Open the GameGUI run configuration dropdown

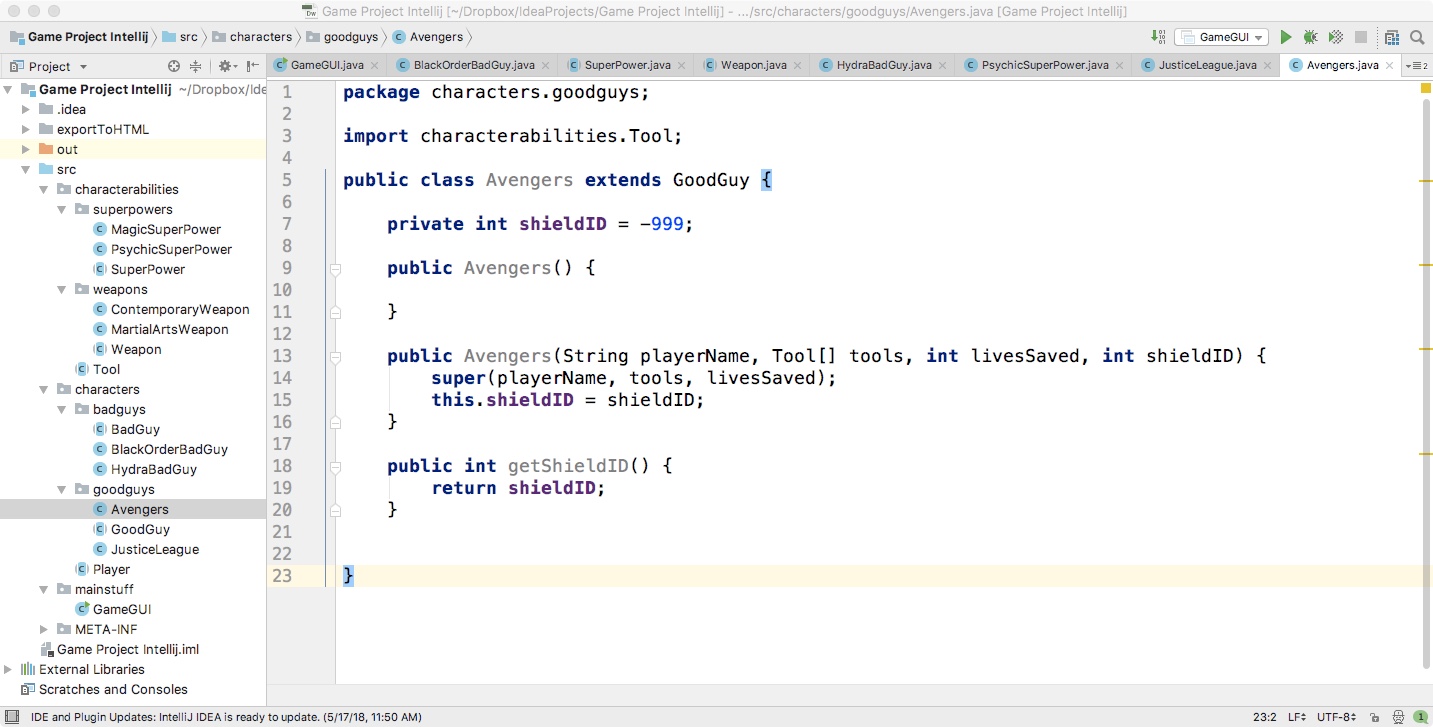point(1220,37)
